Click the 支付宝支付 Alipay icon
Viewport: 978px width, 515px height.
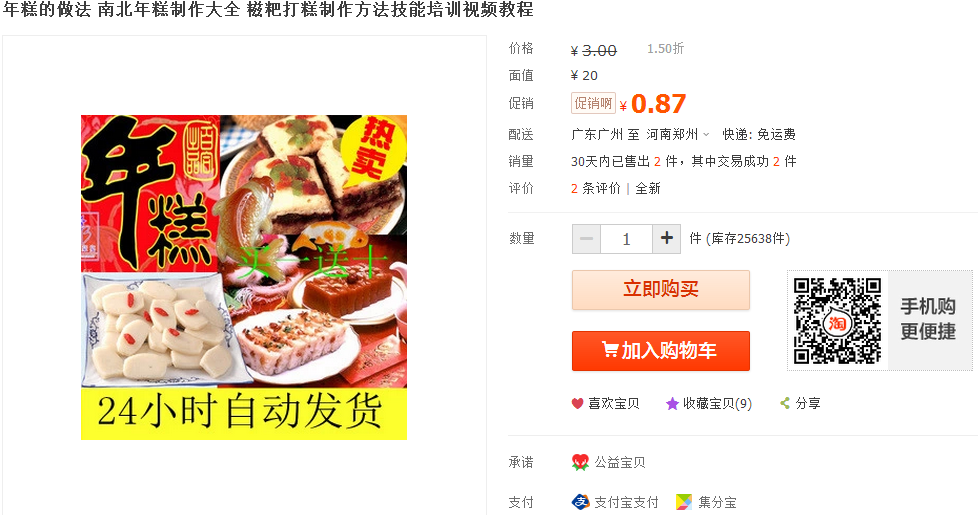point(580,502)
